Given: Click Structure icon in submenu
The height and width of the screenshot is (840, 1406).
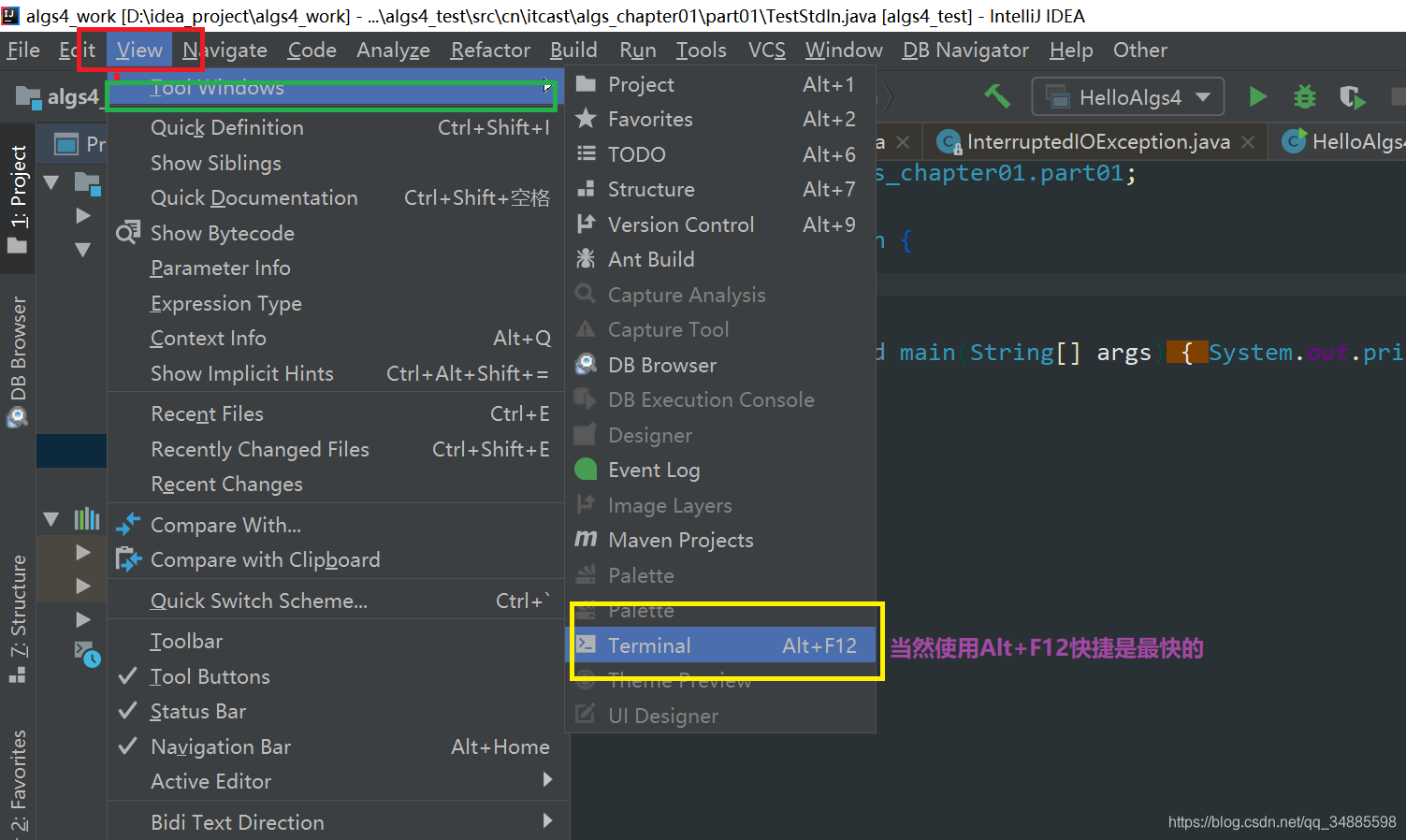Looking at the screenshot, I should pos(586,188).
